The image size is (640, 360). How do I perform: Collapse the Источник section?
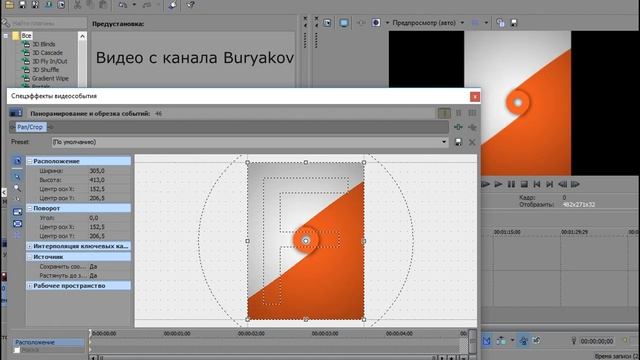pyautogui.click(x=29, y=257)
